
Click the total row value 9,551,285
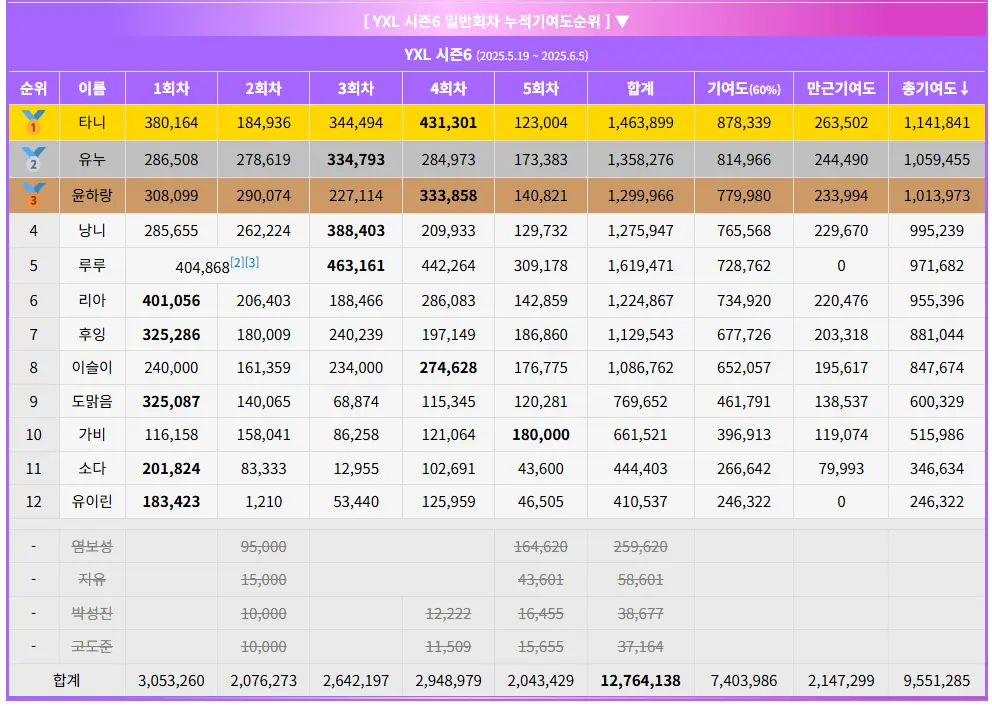pyautogui.click(x=936, y=681)
